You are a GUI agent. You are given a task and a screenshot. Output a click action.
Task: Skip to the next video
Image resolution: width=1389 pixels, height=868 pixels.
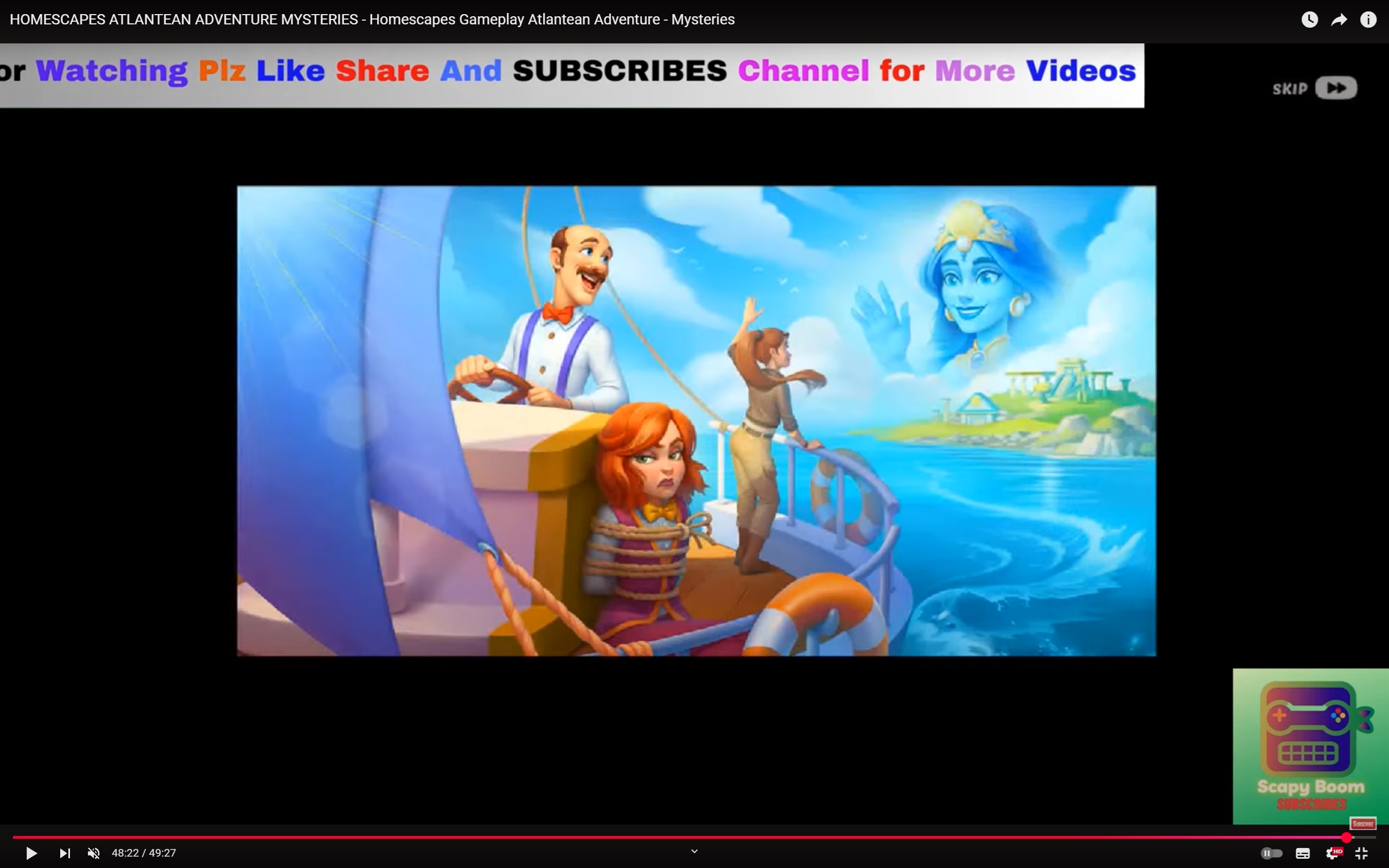pos(65,853)
